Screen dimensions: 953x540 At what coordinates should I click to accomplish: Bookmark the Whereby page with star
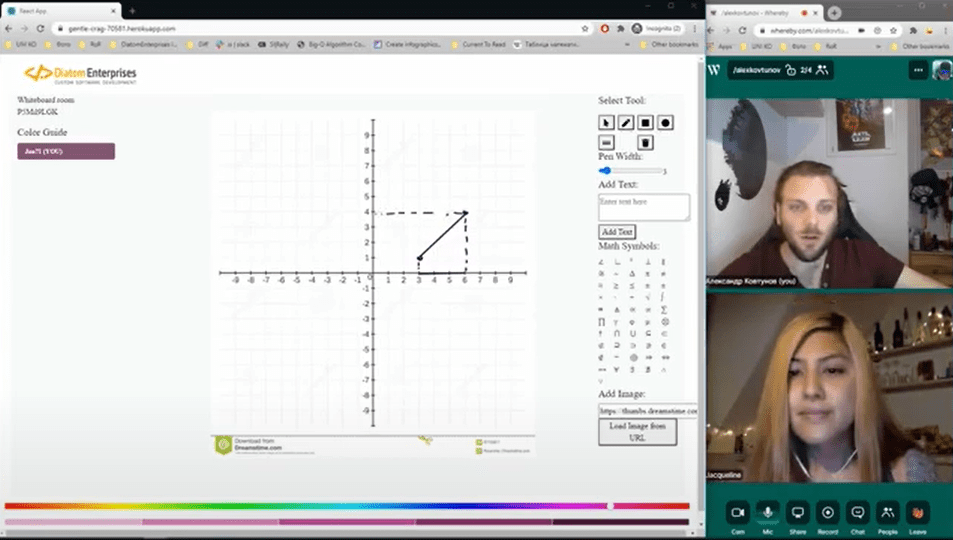tap(893, 30)
